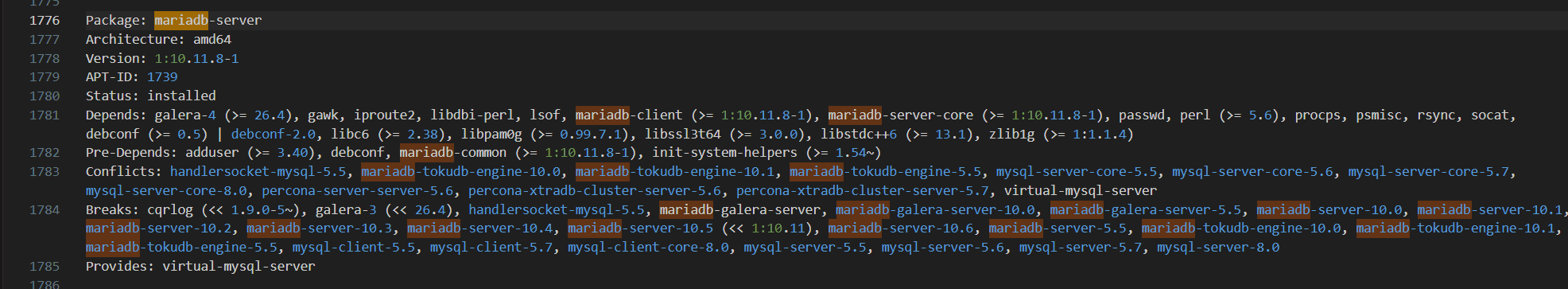Click 'iproute2' in the Depends line
Image resolution: width=1568 pixels, height=289 pixels.
pos(384,115)
